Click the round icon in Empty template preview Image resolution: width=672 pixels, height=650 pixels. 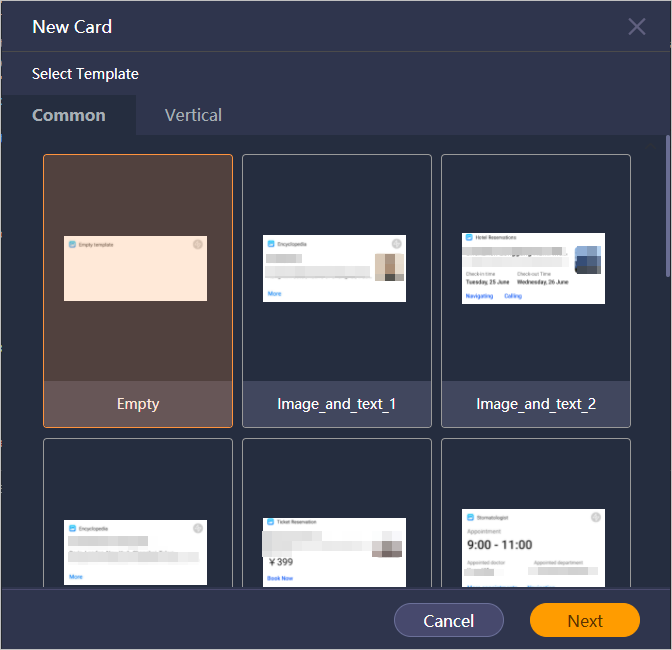198,244
